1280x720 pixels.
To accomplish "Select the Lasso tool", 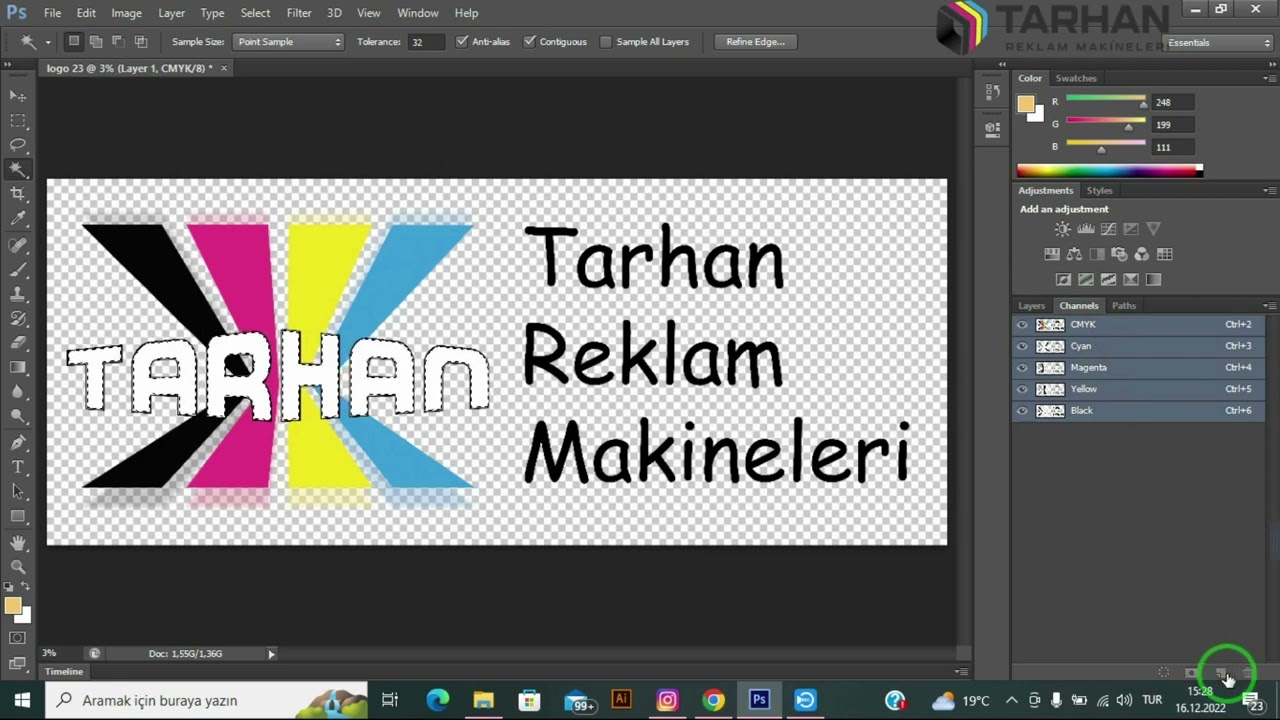I will coord(18,145).
